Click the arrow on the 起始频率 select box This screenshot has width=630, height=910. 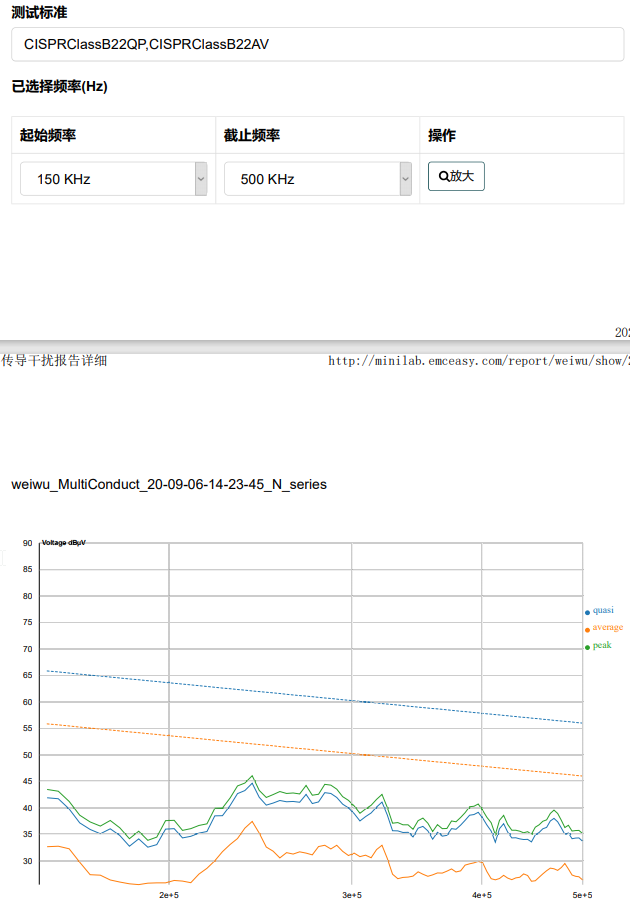pos(201,179)
